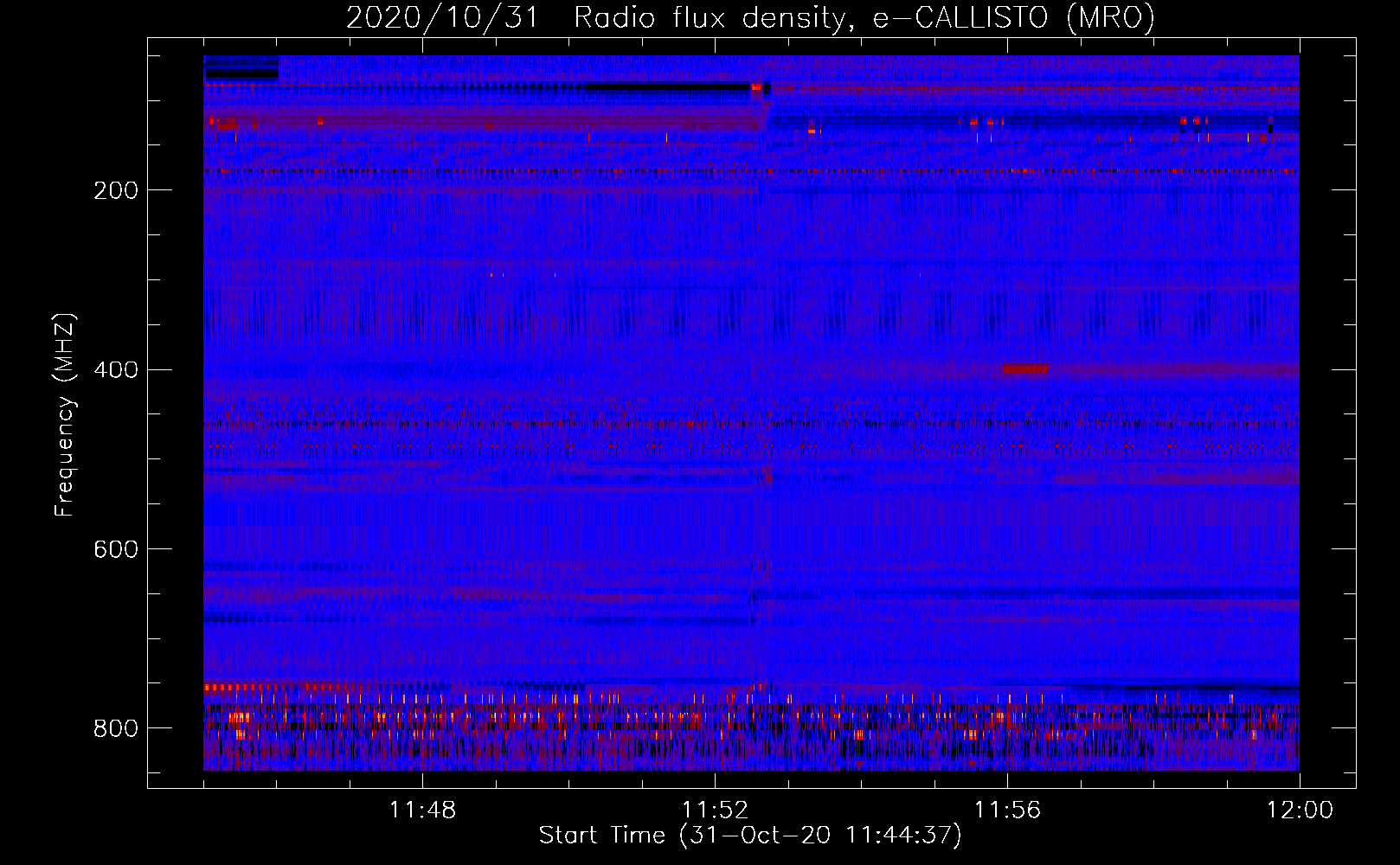Image resolution: width=1400 pixels, height=865 pixels.
Task: Click the 800 frequency tick label
Action: pos(116,729)
